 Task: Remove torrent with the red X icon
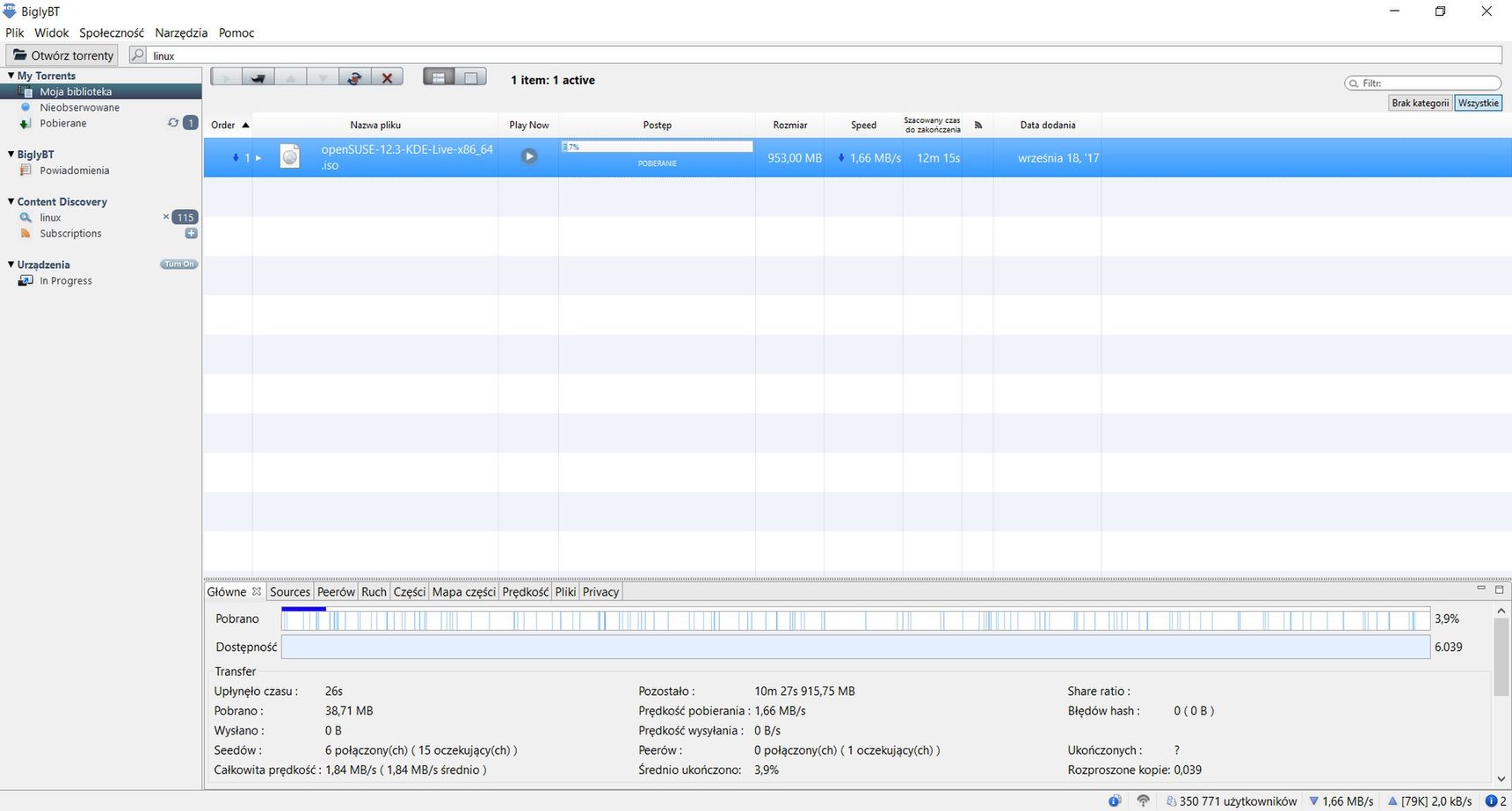pyautogui.click(x=387, y=78)
